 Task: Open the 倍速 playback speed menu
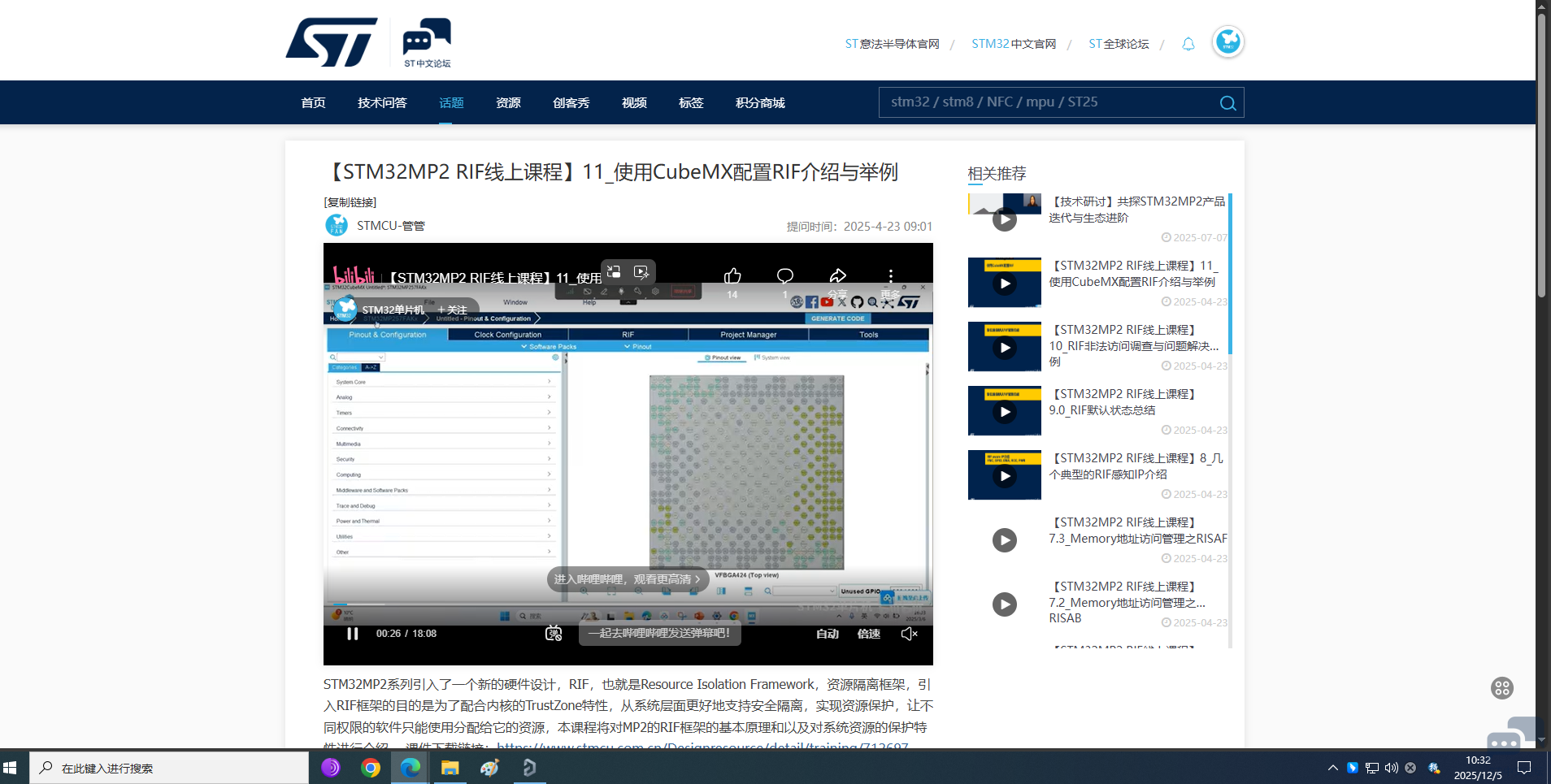[868, 634]
